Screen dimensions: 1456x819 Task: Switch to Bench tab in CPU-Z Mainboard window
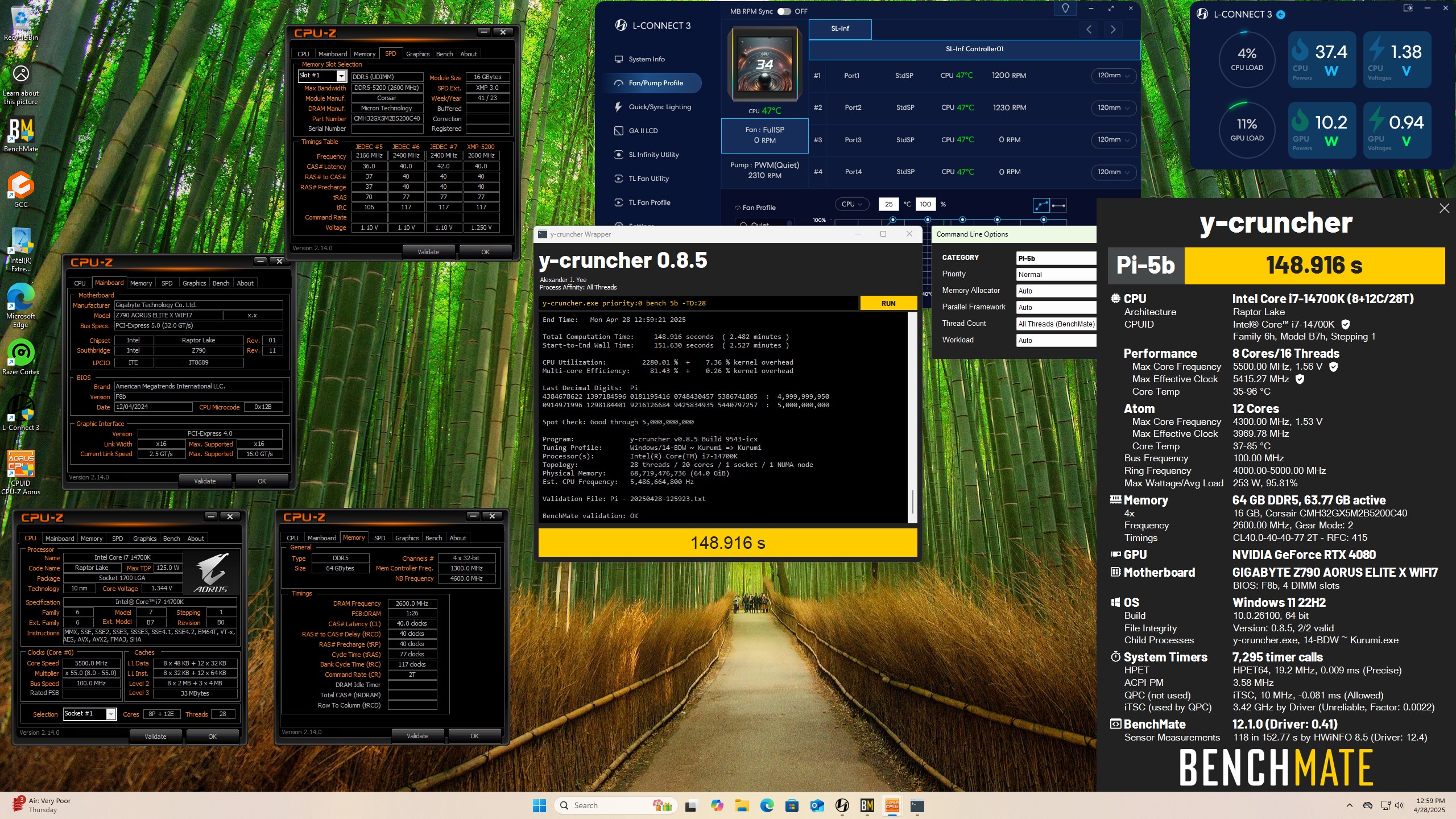221,283
